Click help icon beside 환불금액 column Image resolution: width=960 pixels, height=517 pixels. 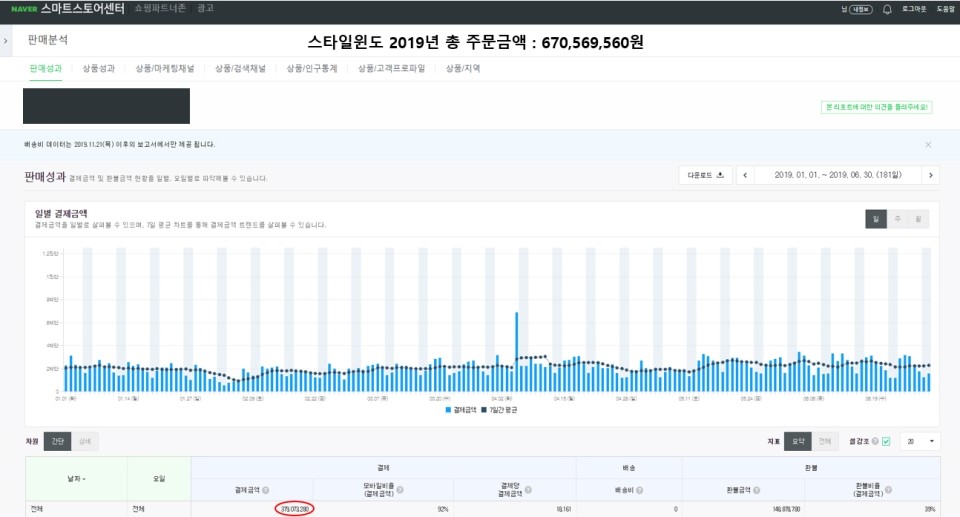(x=757, y=490)
